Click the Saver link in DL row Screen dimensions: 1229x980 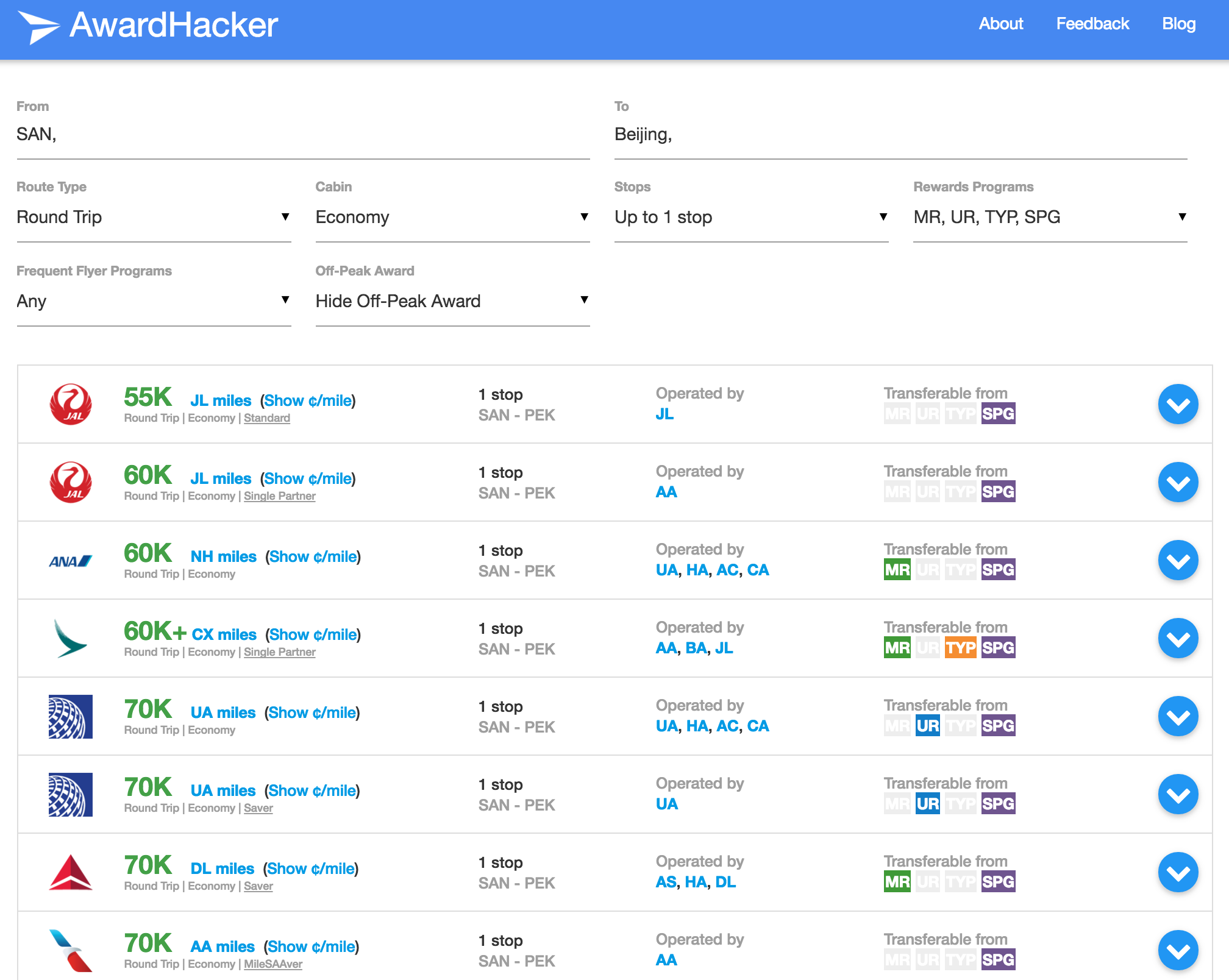pos(258,886)
